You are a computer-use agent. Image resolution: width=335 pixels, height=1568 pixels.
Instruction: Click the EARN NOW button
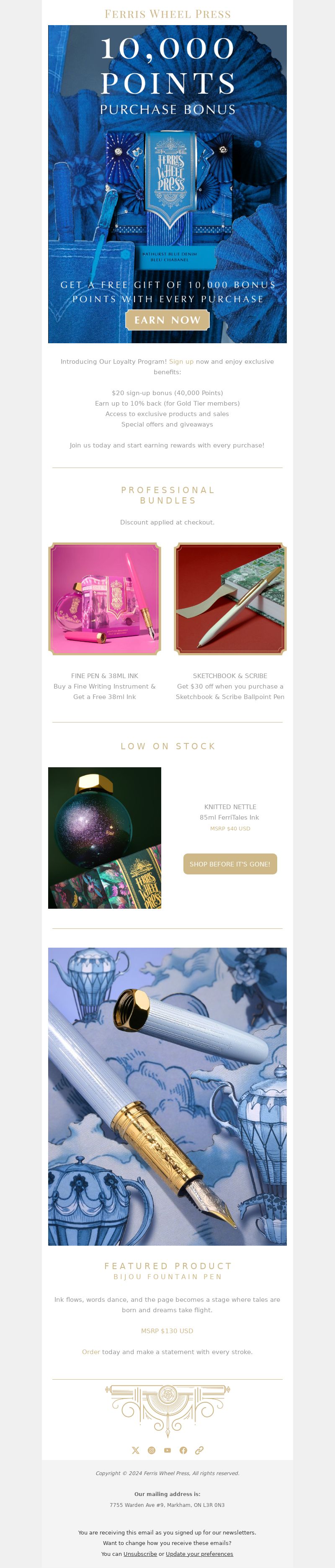pos(167,320)
